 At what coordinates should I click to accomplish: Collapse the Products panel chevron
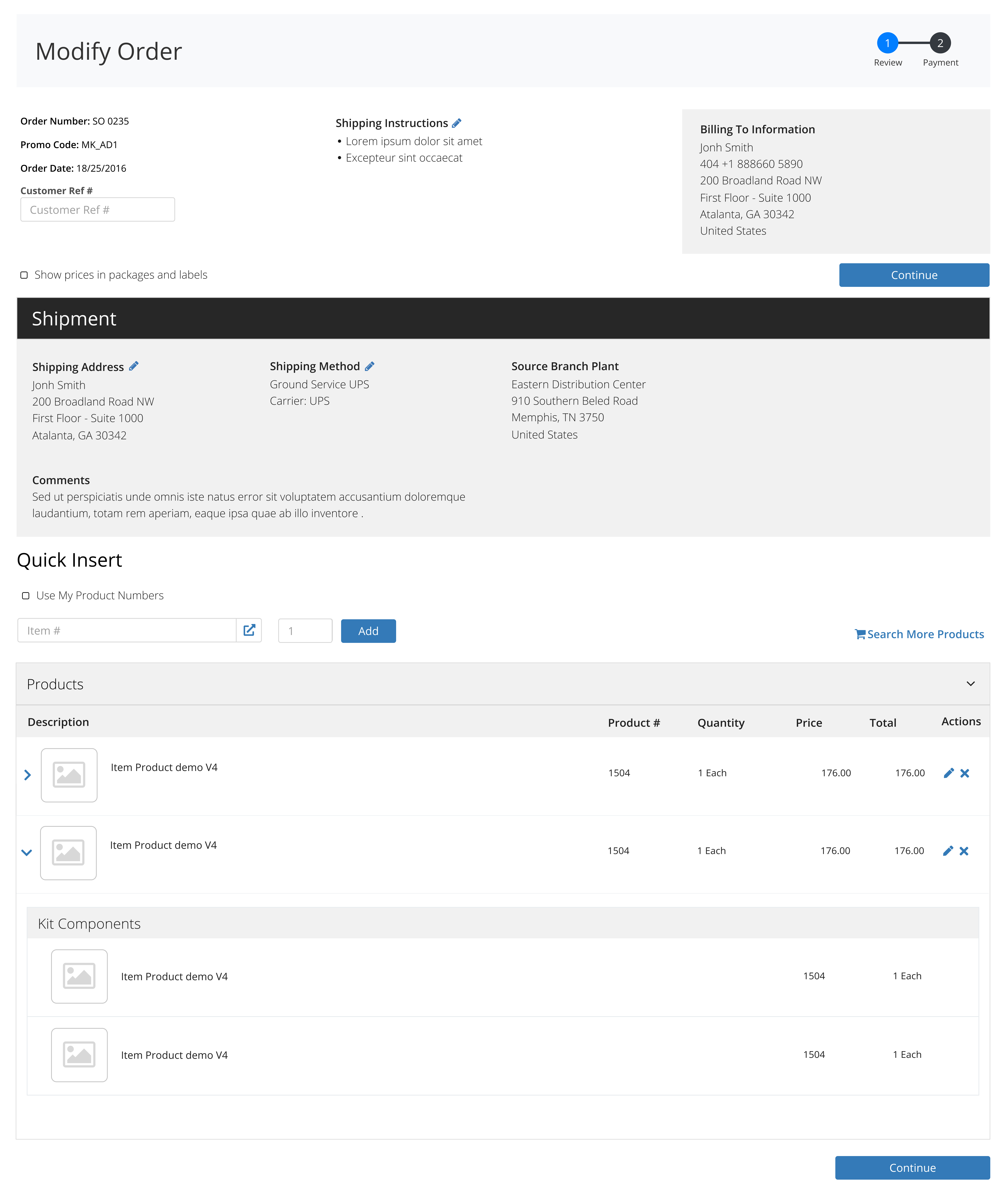coord(970,683)
